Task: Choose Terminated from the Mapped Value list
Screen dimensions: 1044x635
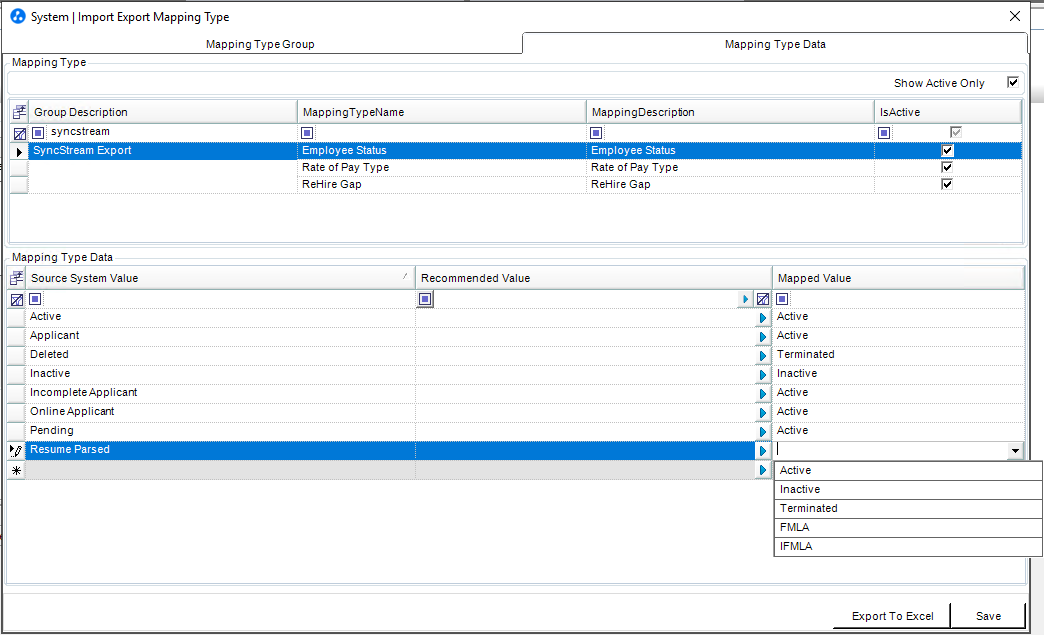Action: pyautogui.click(x=908, y=509)
